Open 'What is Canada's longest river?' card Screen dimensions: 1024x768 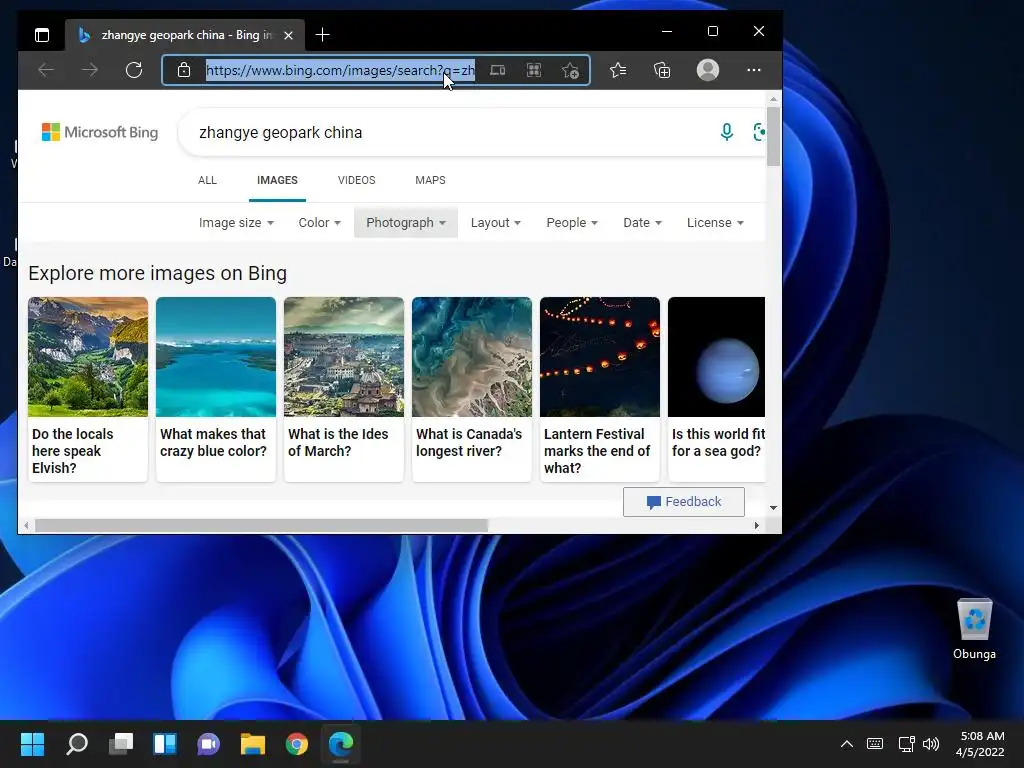click(472, 389)
